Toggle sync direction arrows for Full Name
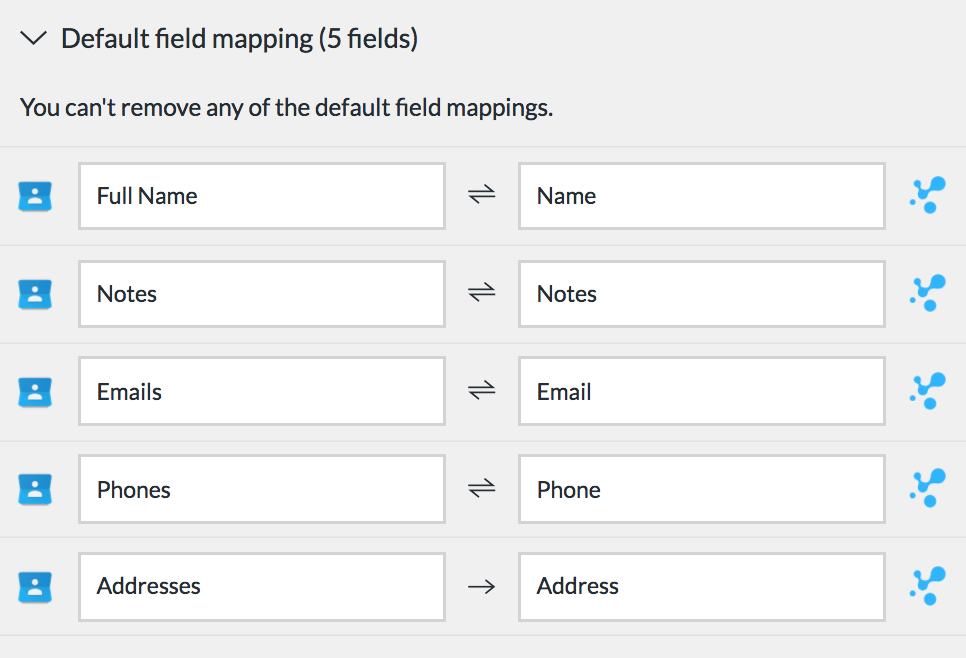The image size is (966, 658). (x=482, y=195)
